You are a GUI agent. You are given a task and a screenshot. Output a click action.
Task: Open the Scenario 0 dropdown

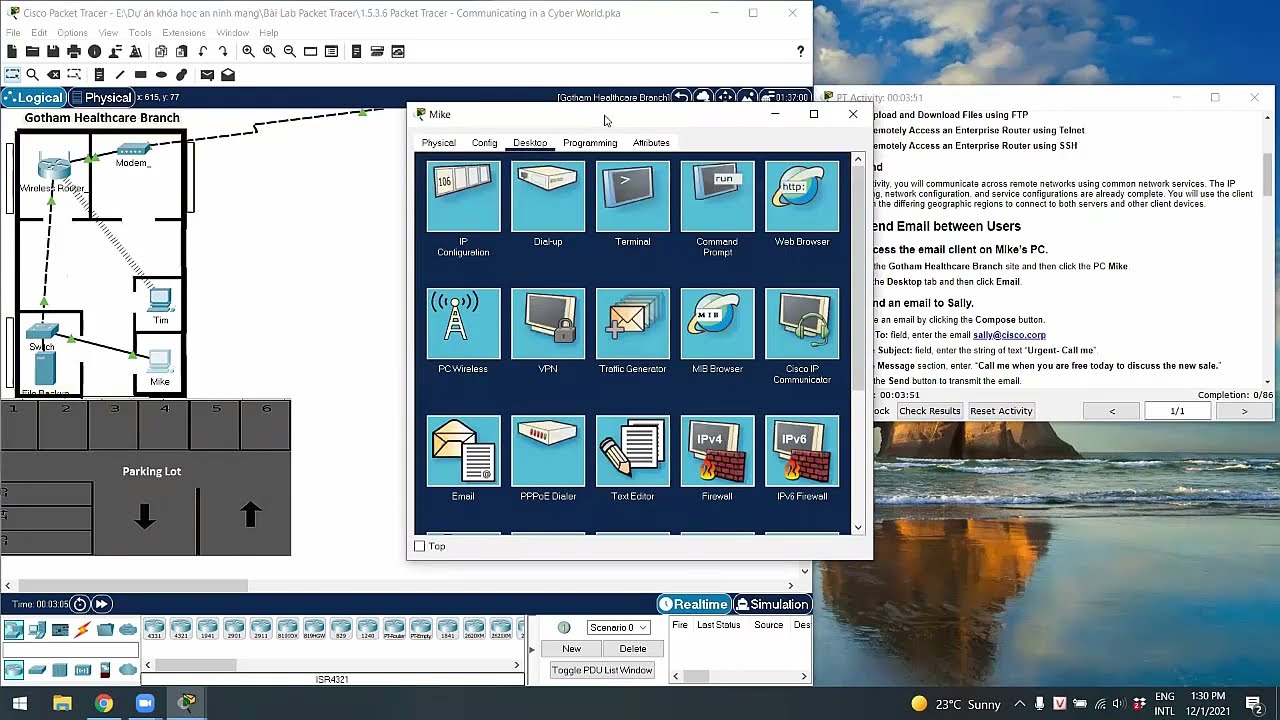pos(618,627)
